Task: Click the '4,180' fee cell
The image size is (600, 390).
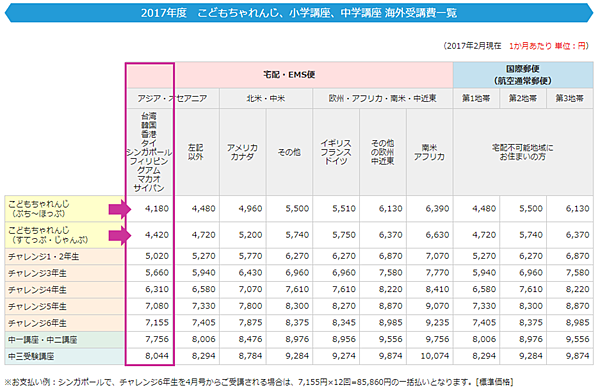Action: [x=157, y=209]
